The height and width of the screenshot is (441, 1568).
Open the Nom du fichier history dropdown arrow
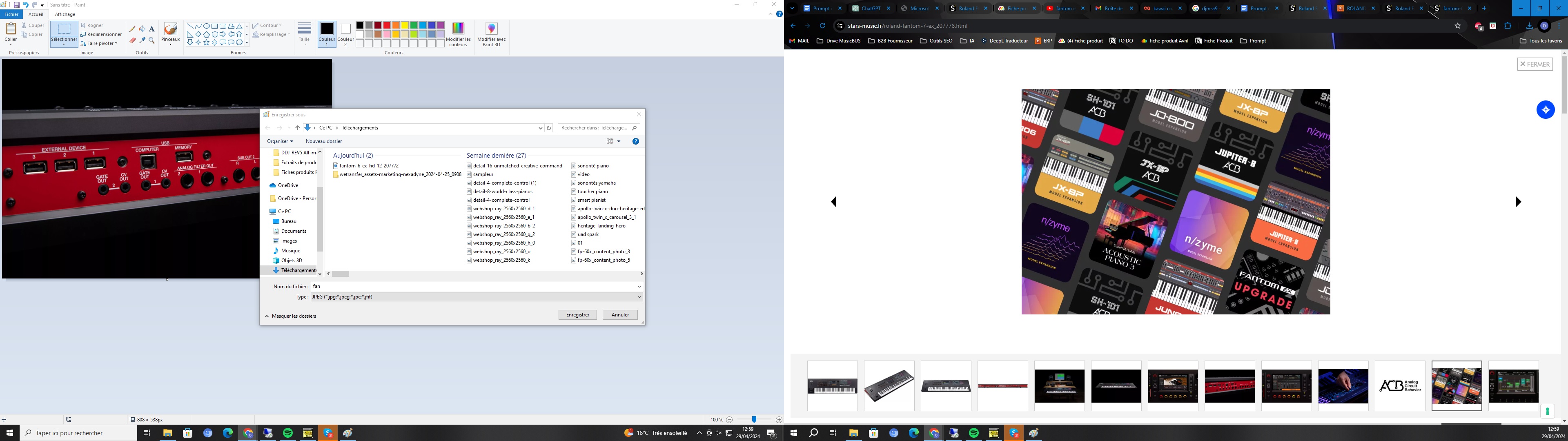pos(639,286)
